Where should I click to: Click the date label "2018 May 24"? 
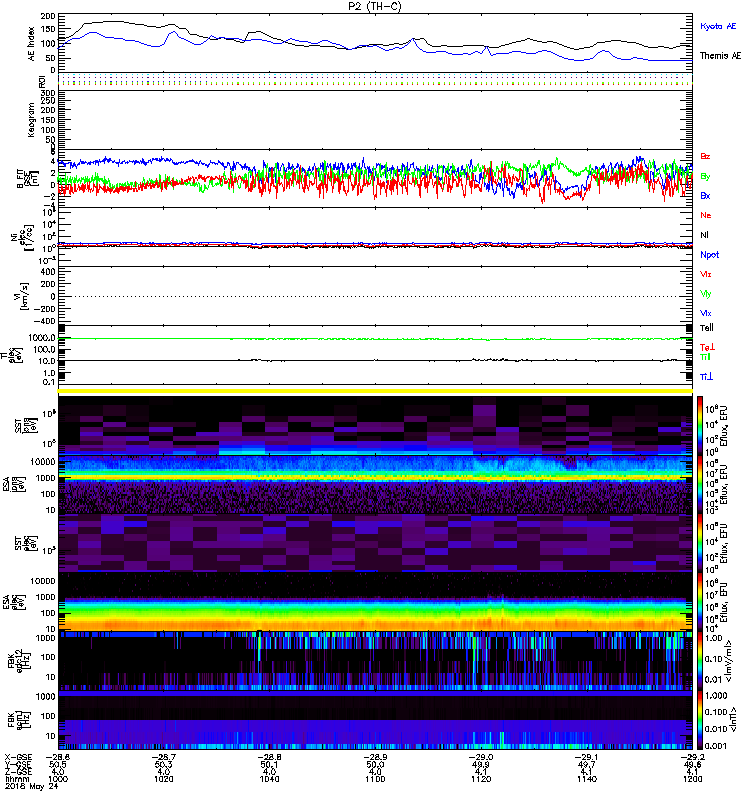point(32,786)
